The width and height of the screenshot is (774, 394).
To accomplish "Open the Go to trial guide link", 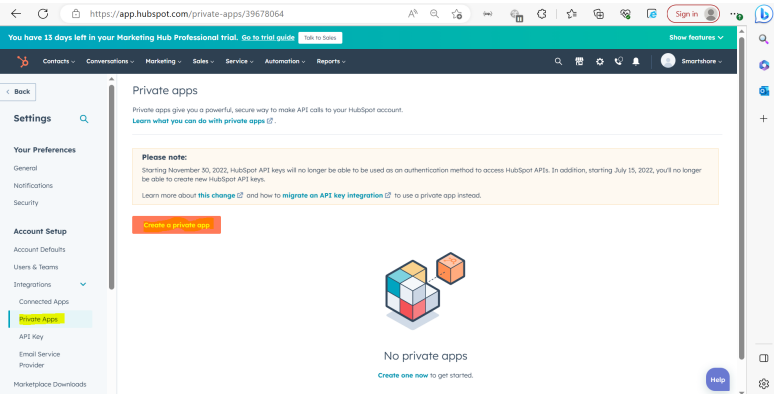I will pos(268,38).
